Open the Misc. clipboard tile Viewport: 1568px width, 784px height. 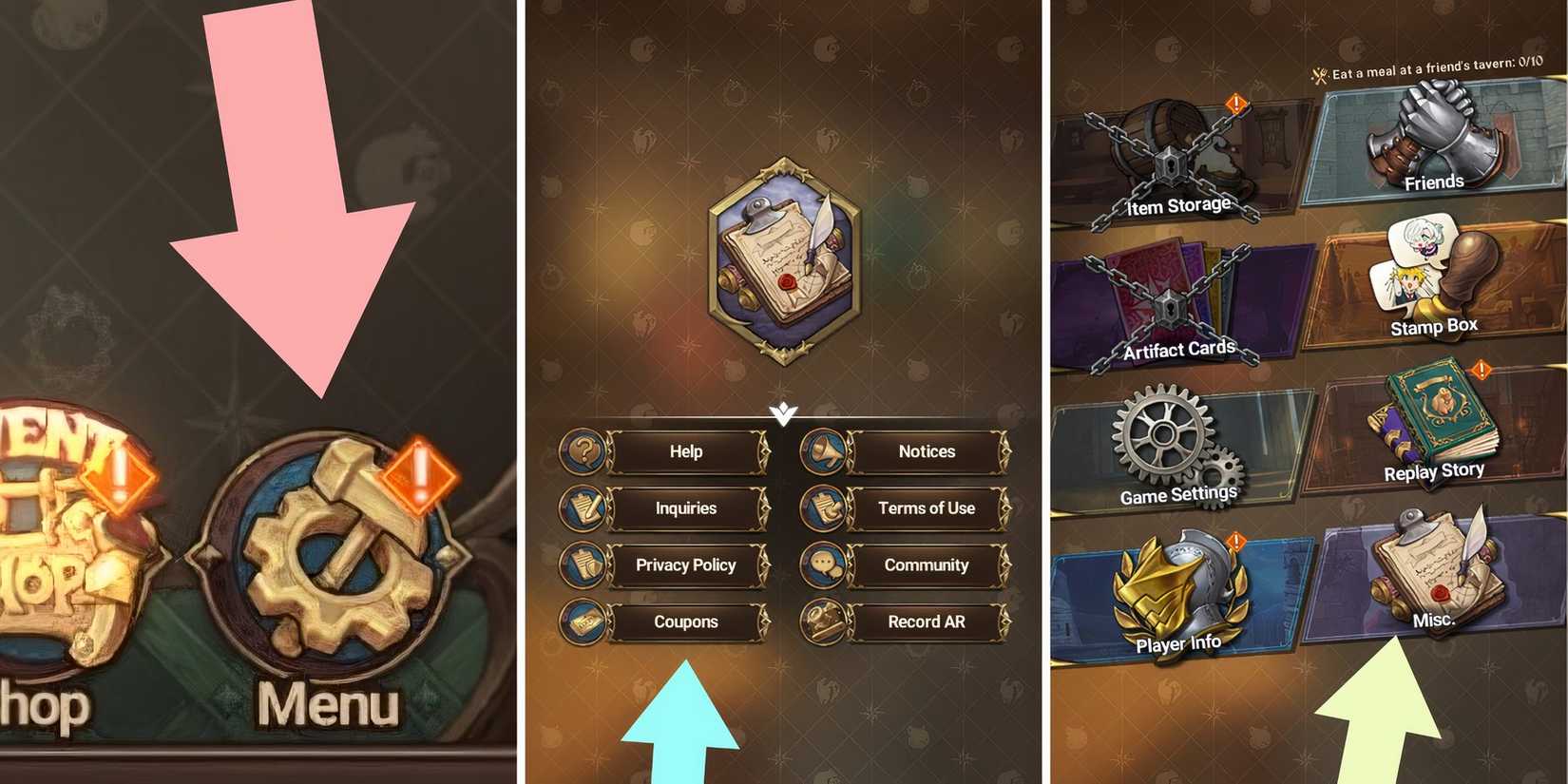pos(1435,580)
